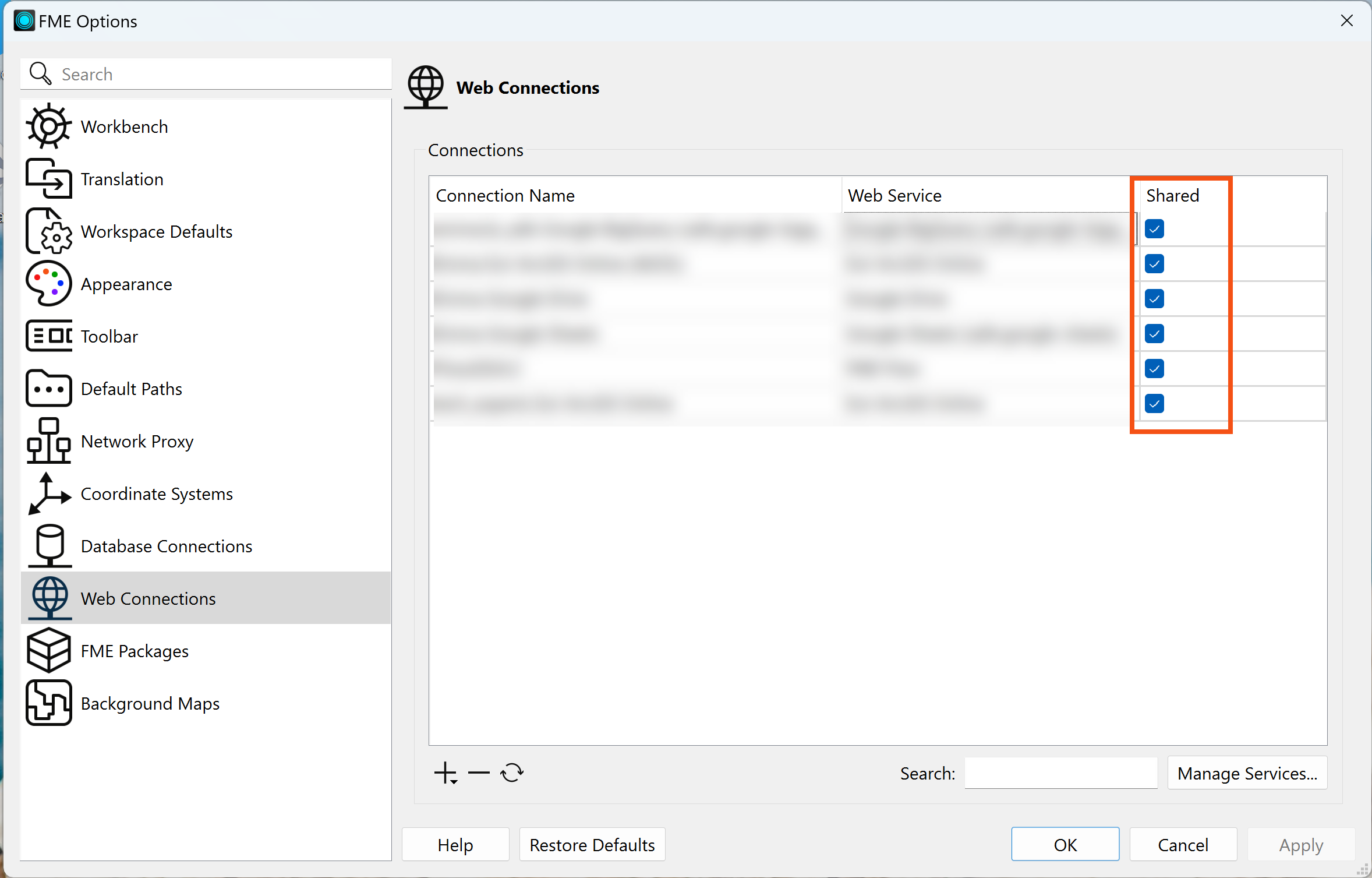
Task: Focus the options Search field at top
Action: [206, 74]
